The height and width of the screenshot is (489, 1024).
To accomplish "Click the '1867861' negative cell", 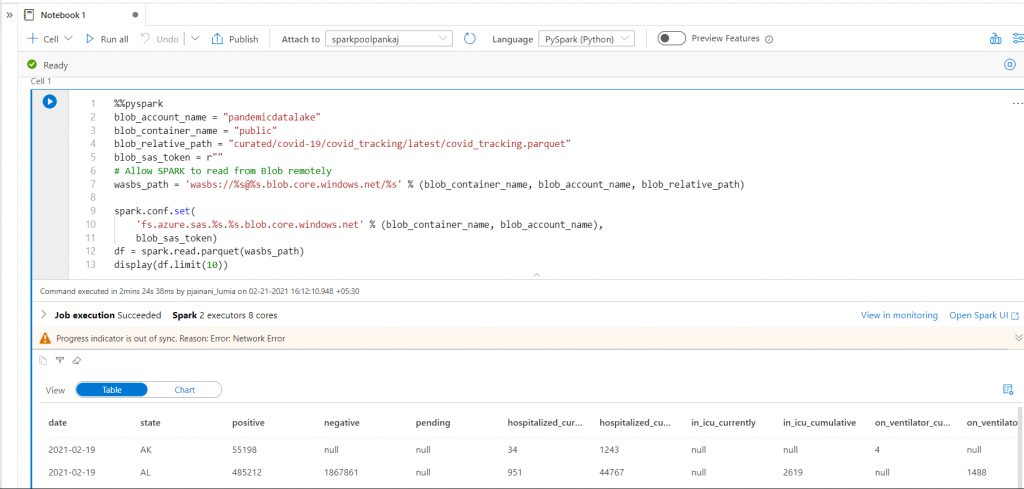I will click(341, 472).
